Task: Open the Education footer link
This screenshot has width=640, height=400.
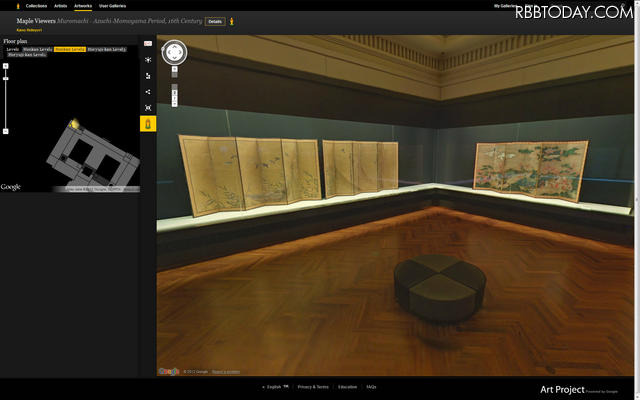Action: pos(347,387)
